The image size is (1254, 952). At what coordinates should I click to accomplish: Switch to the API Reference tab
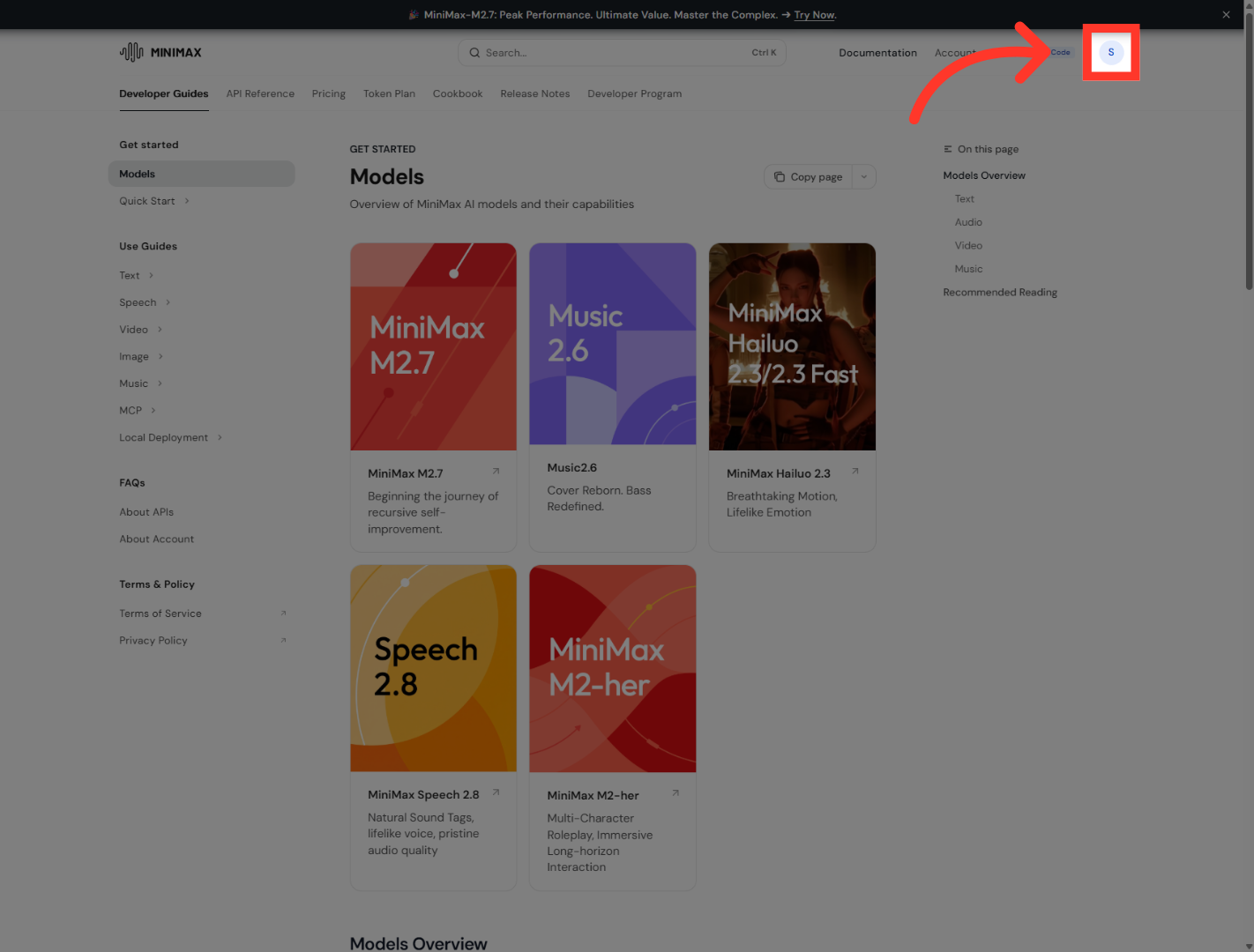(x=260, y=93)
